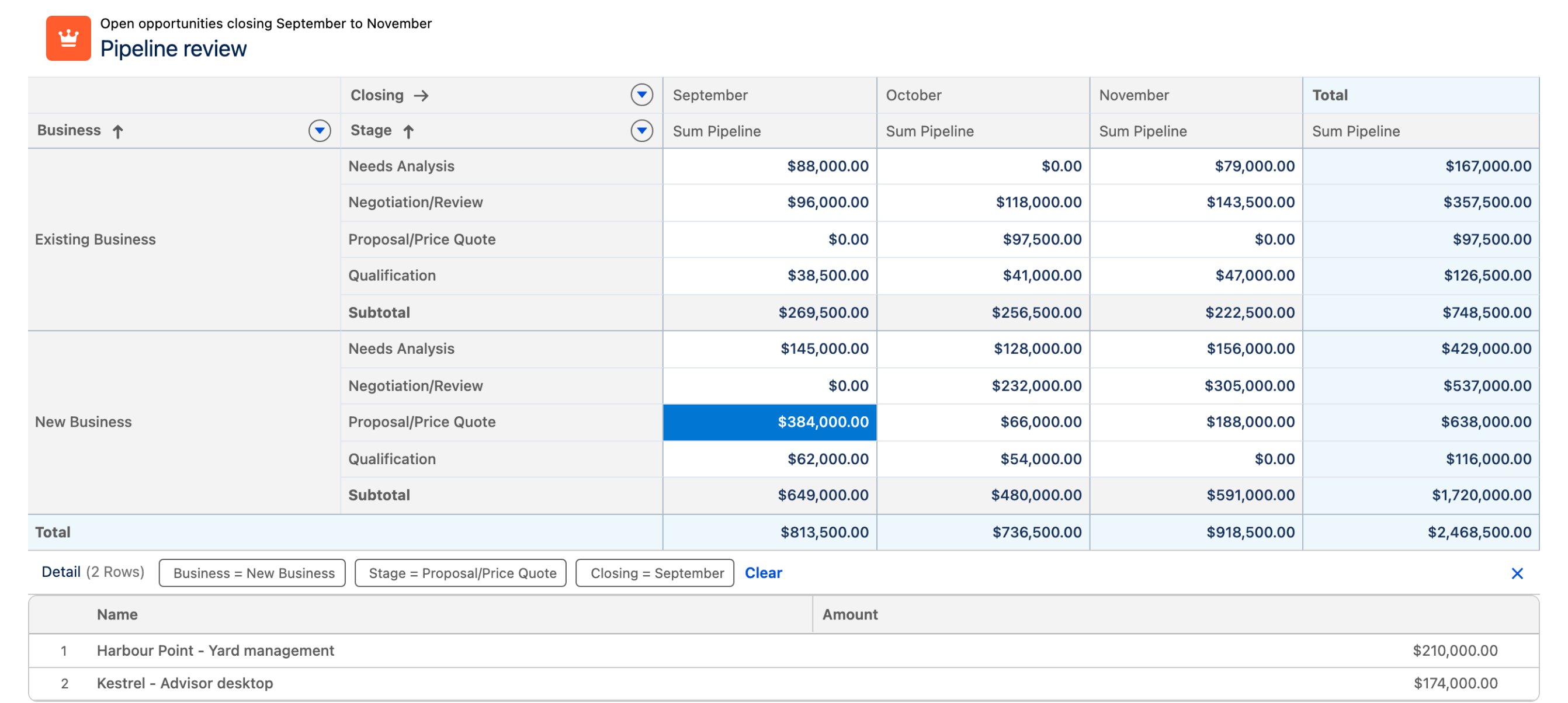This screenshot has width=1568, height=703.
Task: Click the Total column header
Action: coord(1421,96)
